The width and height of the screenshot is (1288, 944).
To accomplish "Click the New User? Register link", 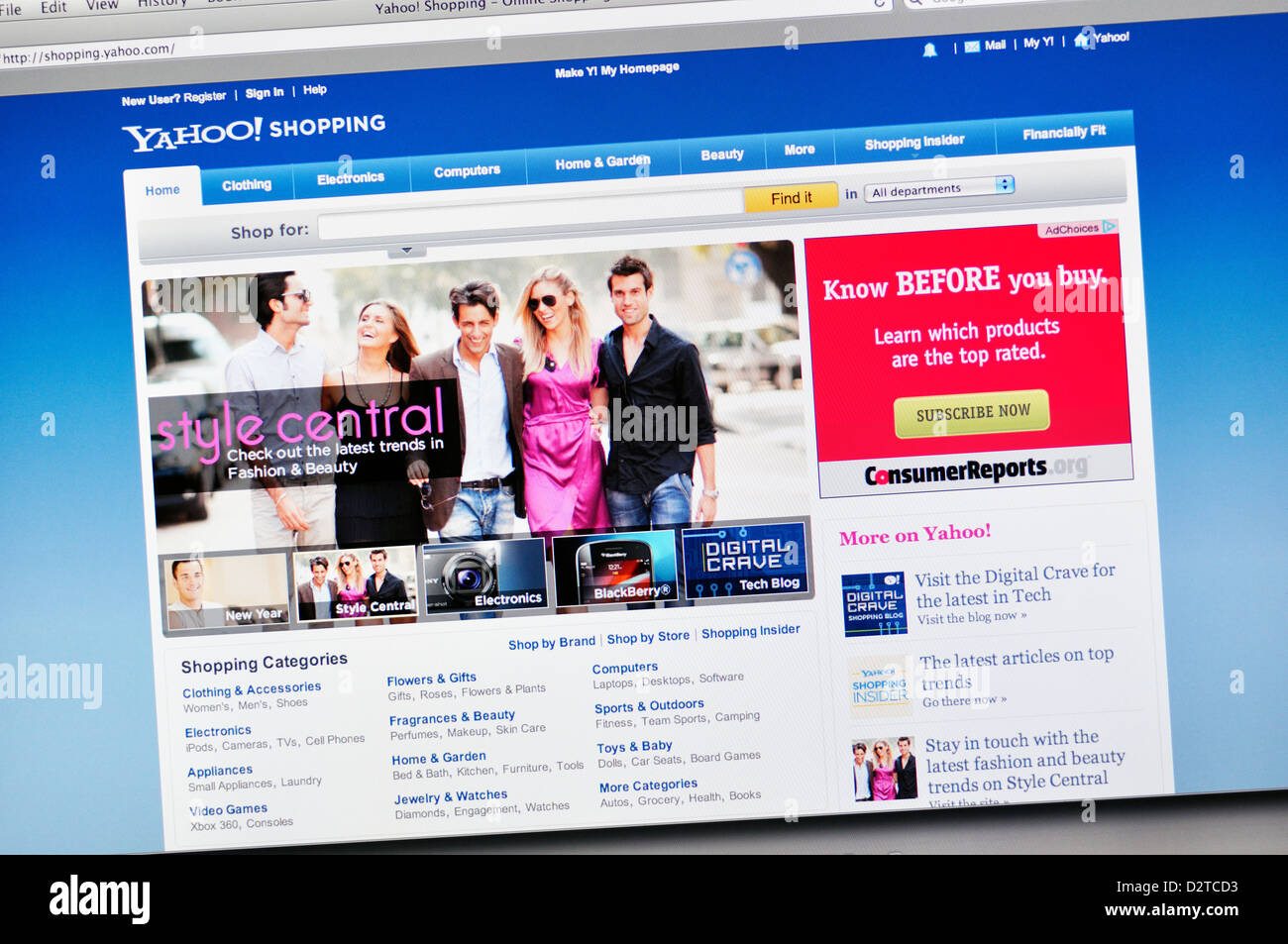I will click(x=173, y=98).
